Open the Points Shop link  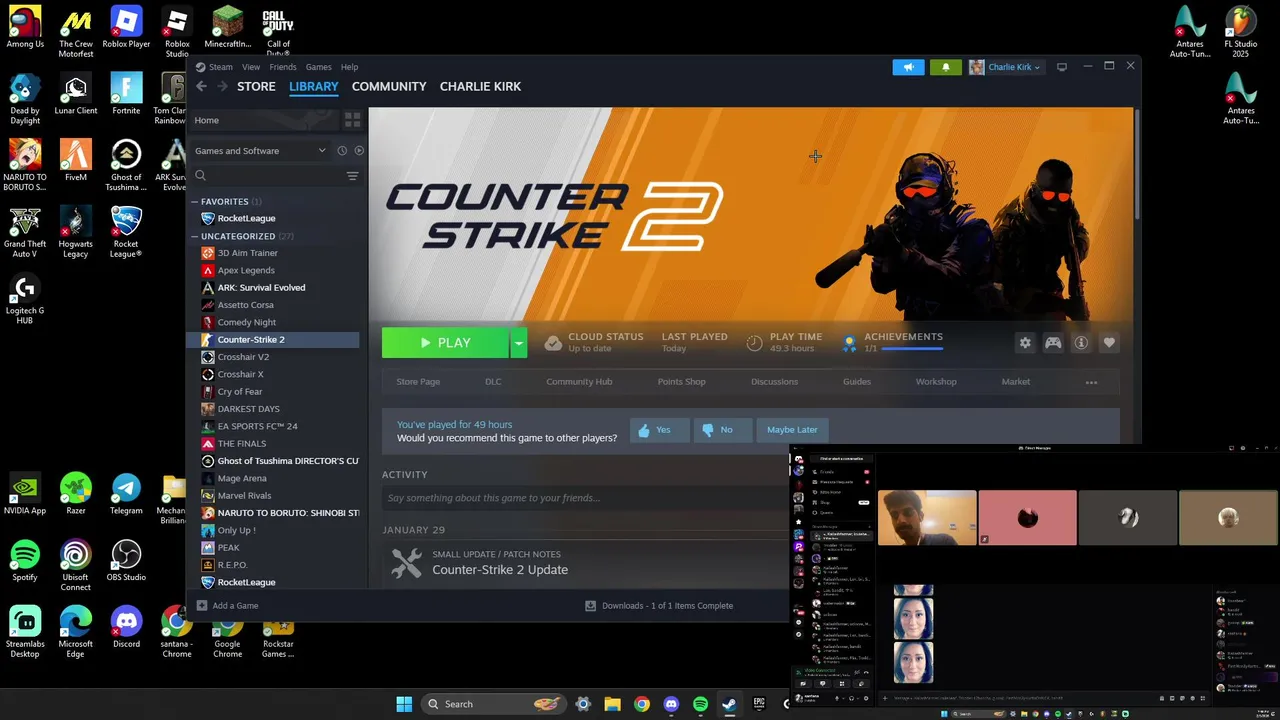coord(681,382)
